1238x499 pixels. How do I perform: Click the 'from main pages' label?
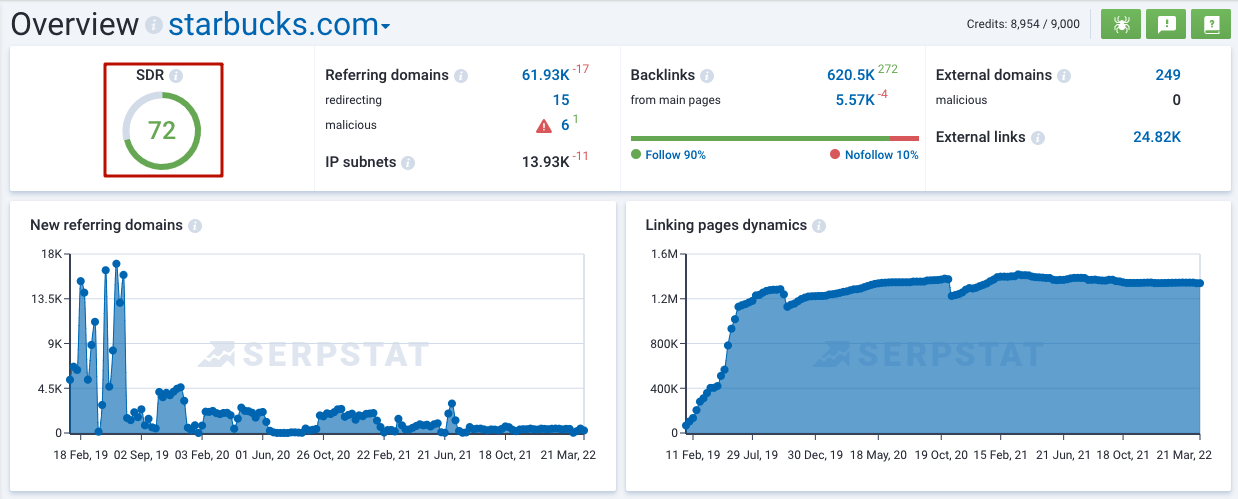coord(676,100)
